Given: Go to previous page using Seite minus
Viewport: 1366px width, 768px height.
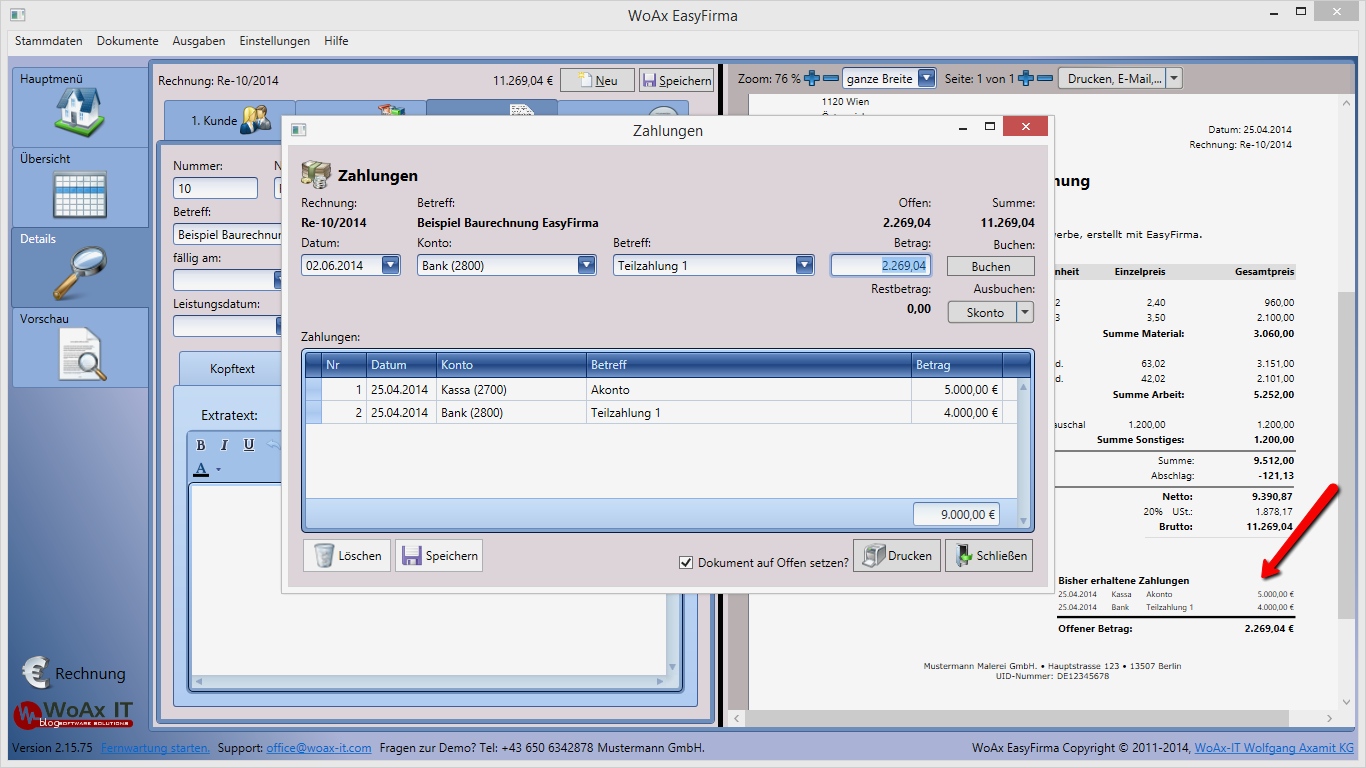Looking at the screenshot, I should pos(1044,78).
